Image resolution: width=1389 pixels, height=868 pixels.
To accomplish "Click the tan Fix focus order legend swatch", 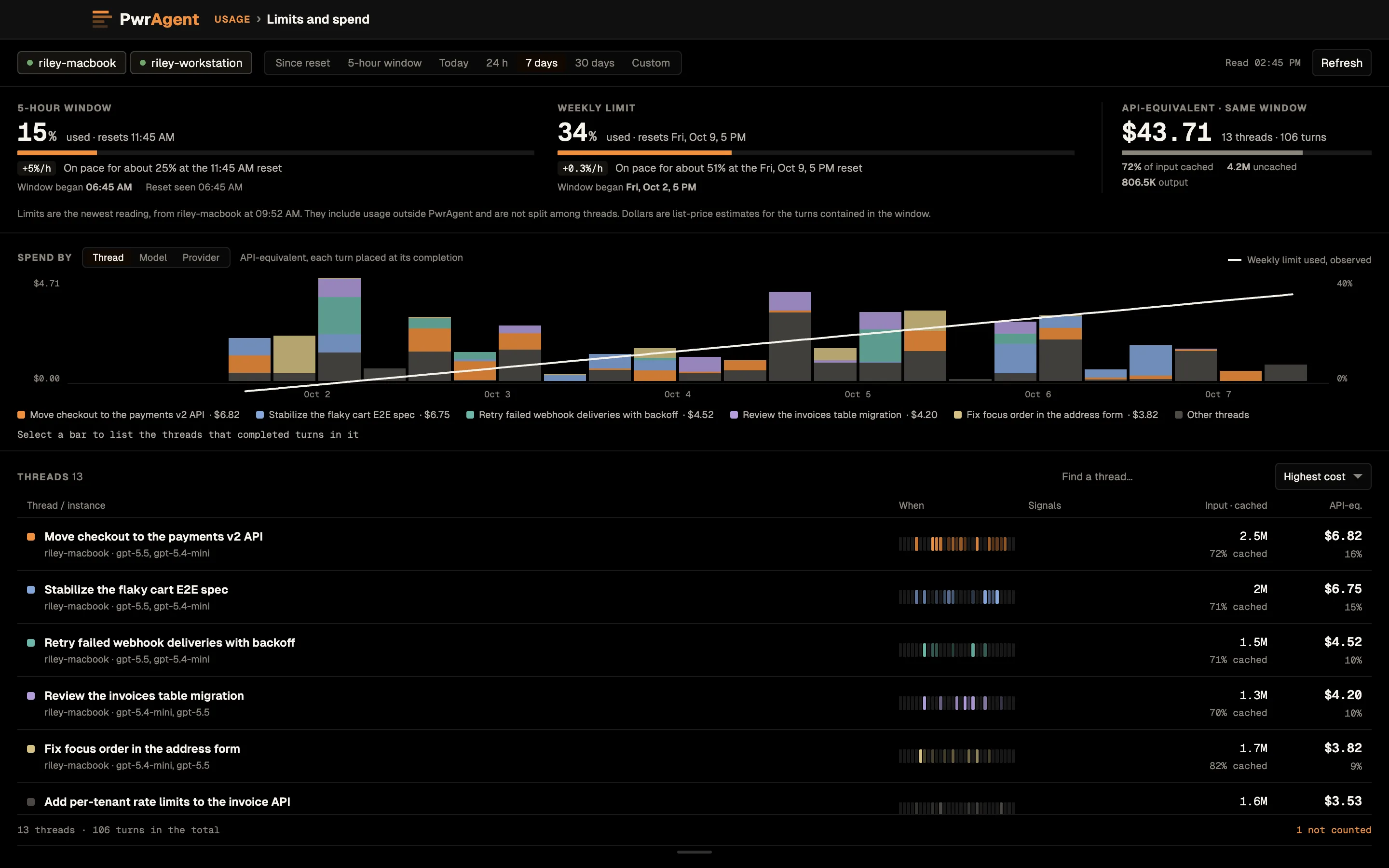I will coord(957,415).
